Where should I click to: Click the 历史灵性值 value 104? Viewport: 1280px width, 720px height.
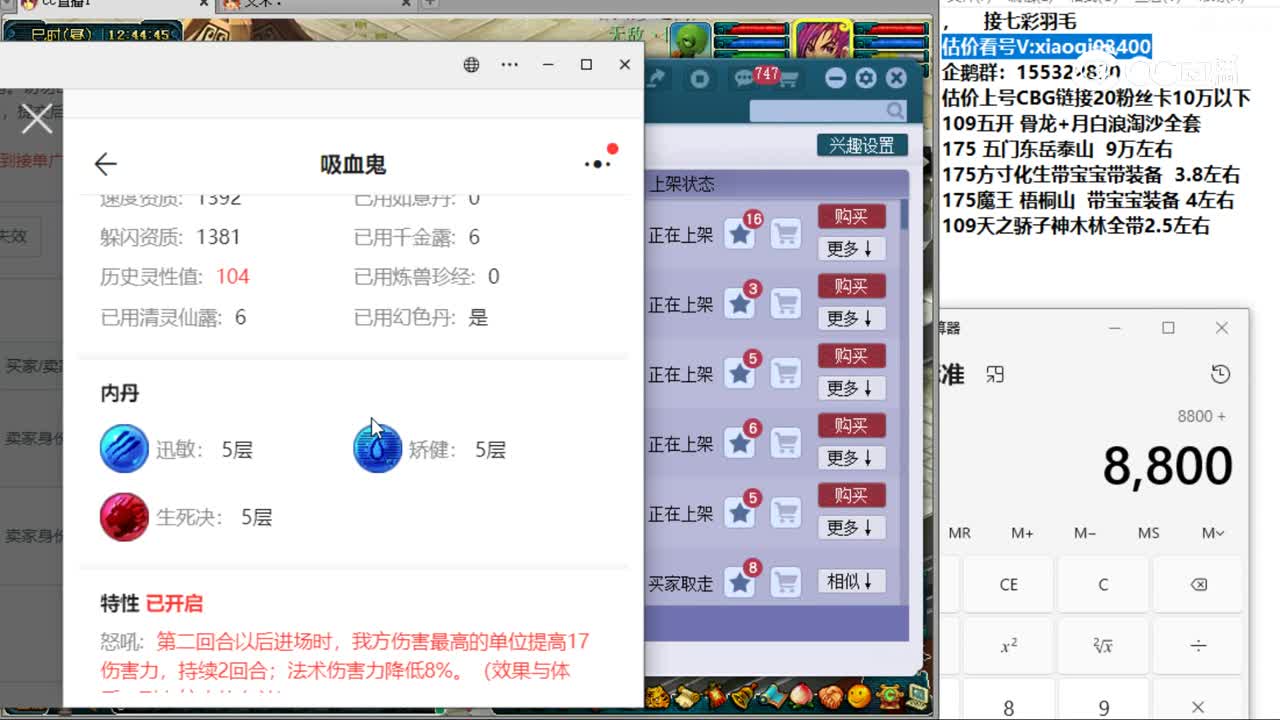pos(233,277)
